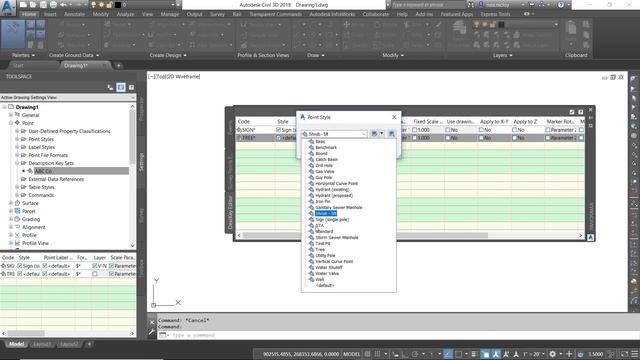
Task: Toggle the Style checkbox in SIGN* row
Action: [278, 130]
